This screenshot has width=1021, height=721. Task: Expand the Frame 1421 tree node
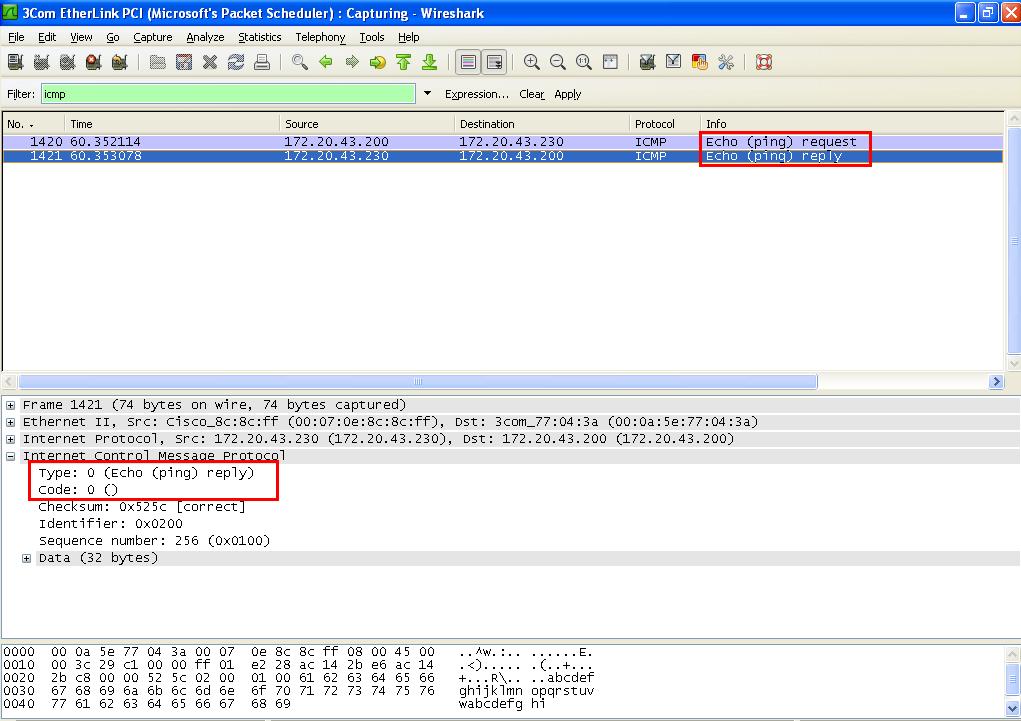10,405
